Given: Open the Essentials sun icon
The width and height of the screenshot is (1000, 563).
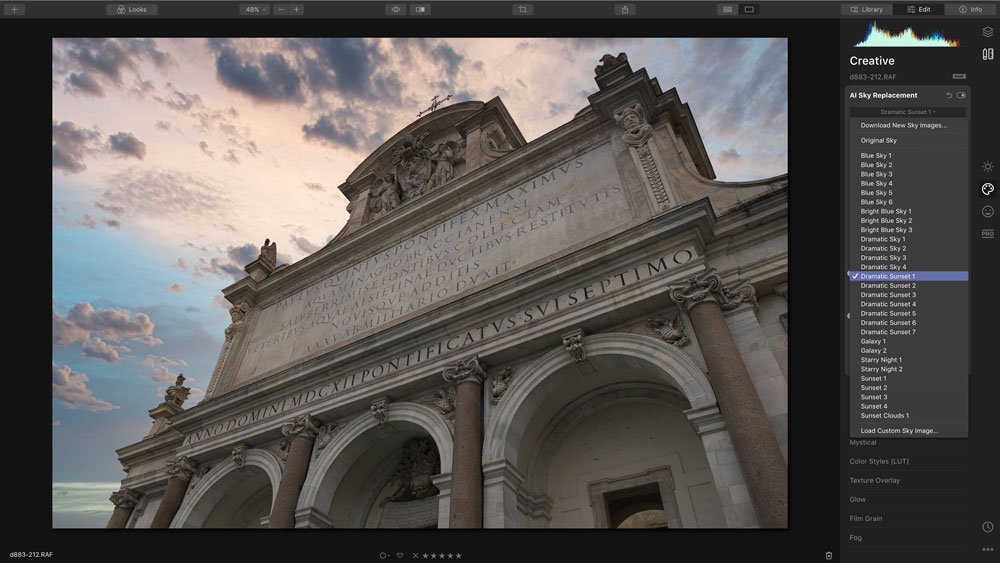Looking at the screenshot, I should (x=987, y=166).
